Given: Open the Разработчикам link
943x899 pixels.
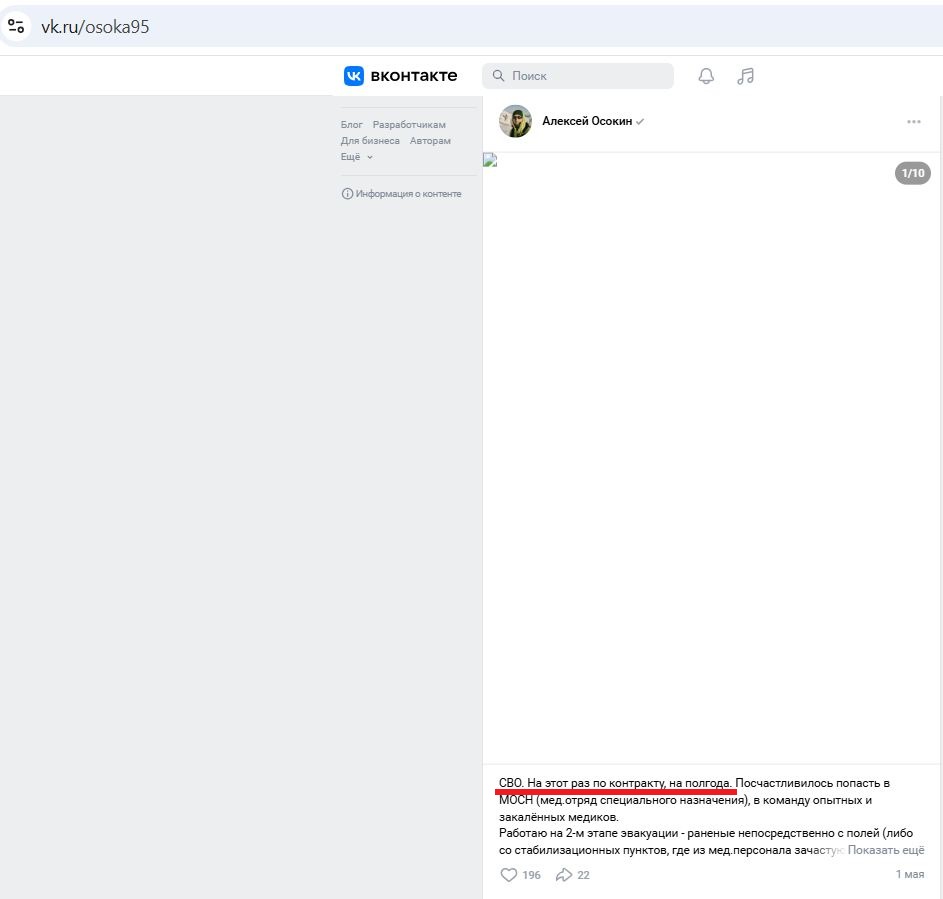Looking at the screenshot, I should pyautogui.click(x=409, y=124).
